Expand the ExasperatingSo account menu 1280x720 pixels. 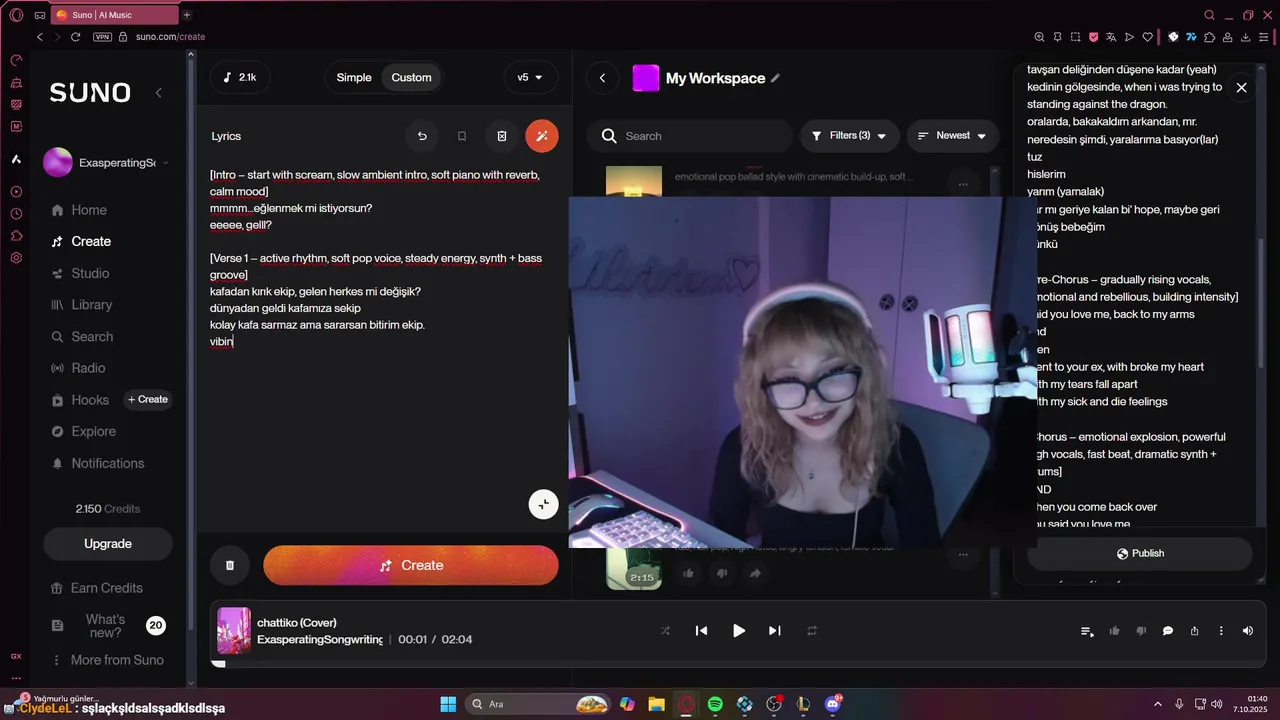[x=108, y=162]
